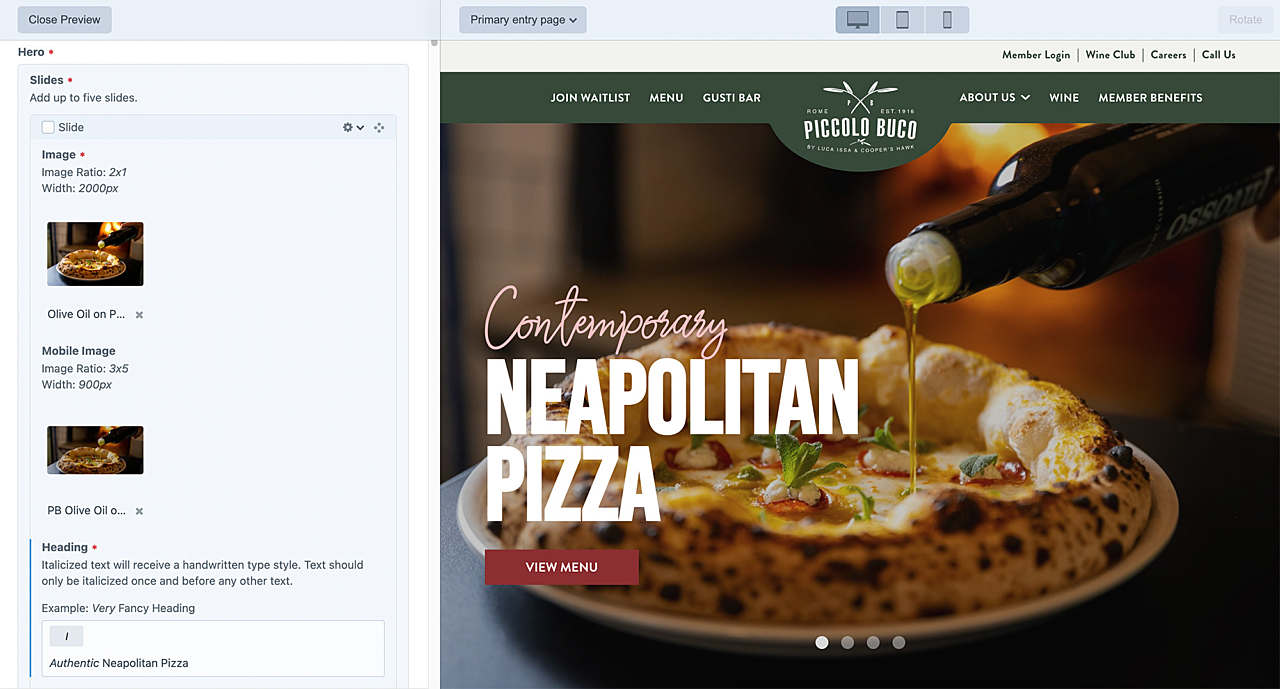1280x689 pixels.
Task: Click the Piccolo Buco logo
Action: coord(860,120)
